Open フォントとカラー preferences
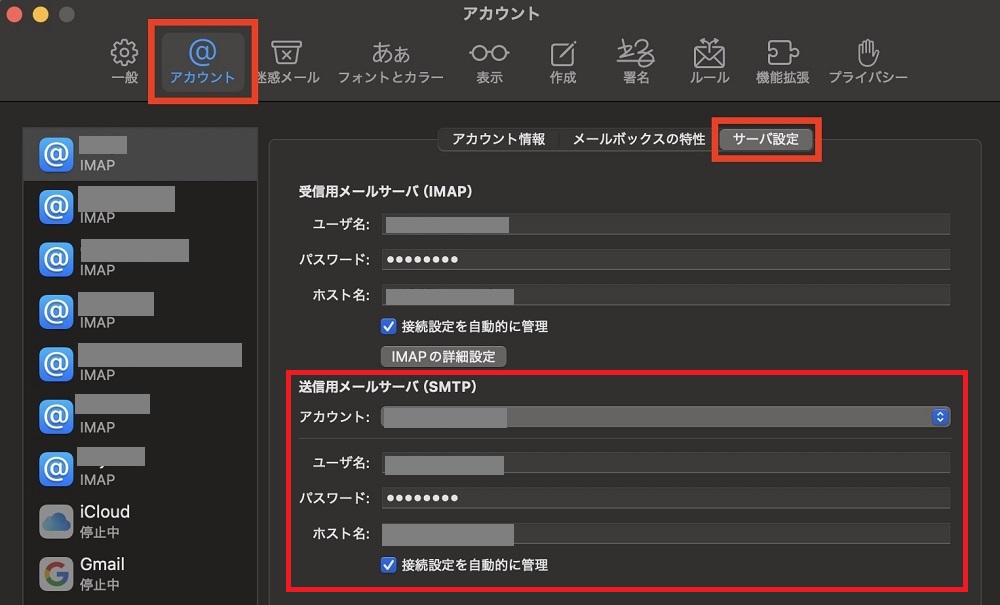 click(x=390, y=60)
